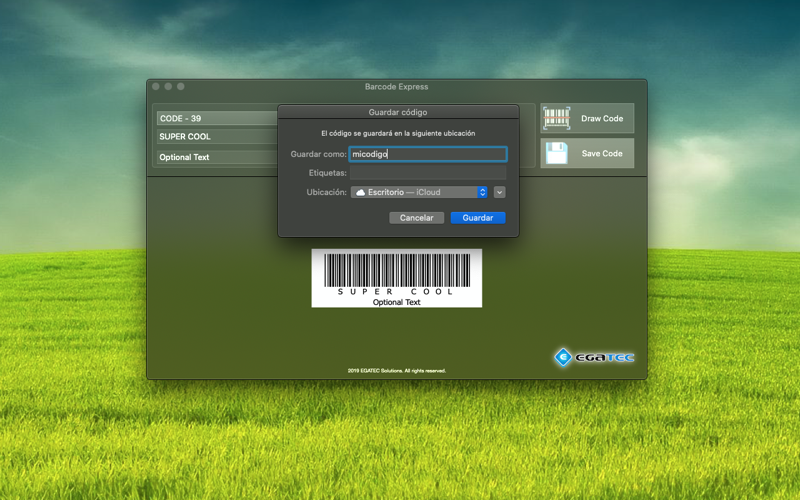Click the 'Guardar código' dialog title
Image resolution: width=800 pixels, height=500 pixels.
click(x=398, y=112)
